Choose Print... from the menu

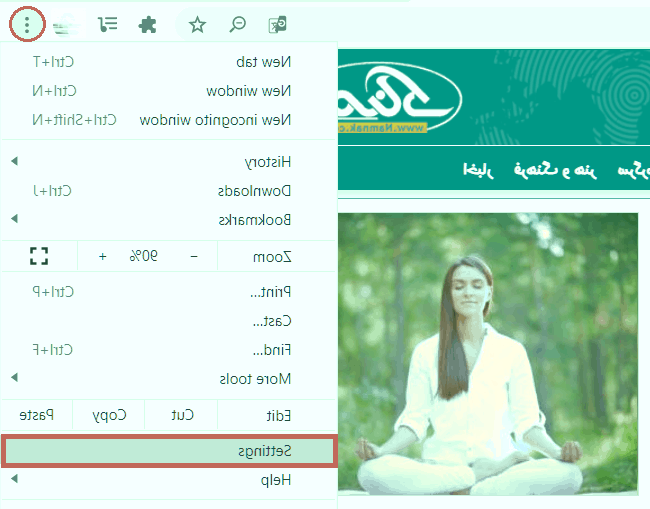pyautogui.click(x=169, y=292)
